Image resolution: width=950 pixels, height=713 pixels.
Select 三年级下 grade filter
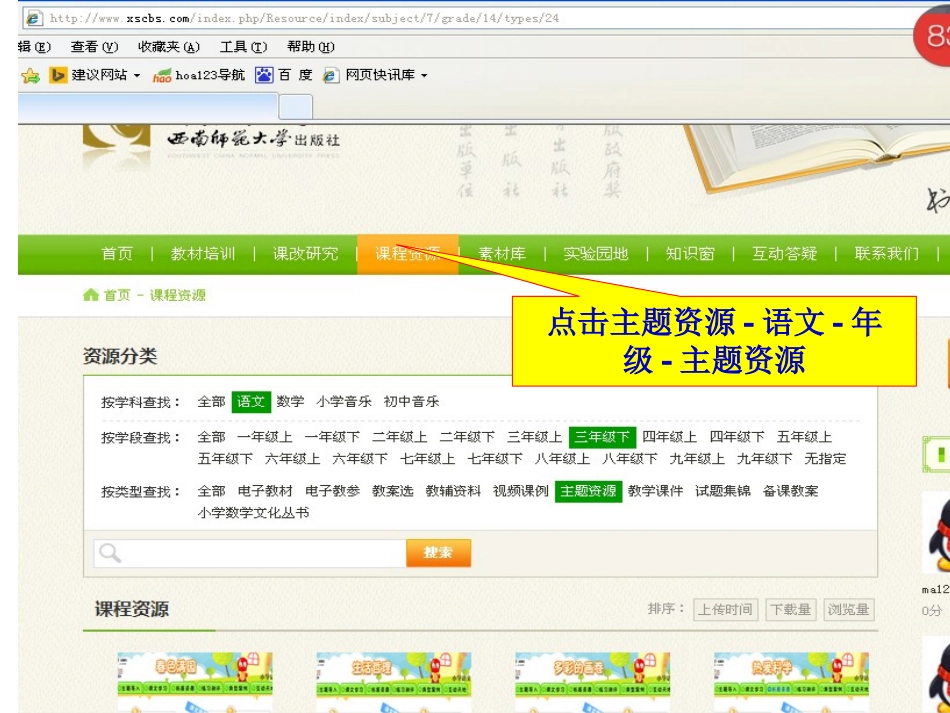point(602,437)
